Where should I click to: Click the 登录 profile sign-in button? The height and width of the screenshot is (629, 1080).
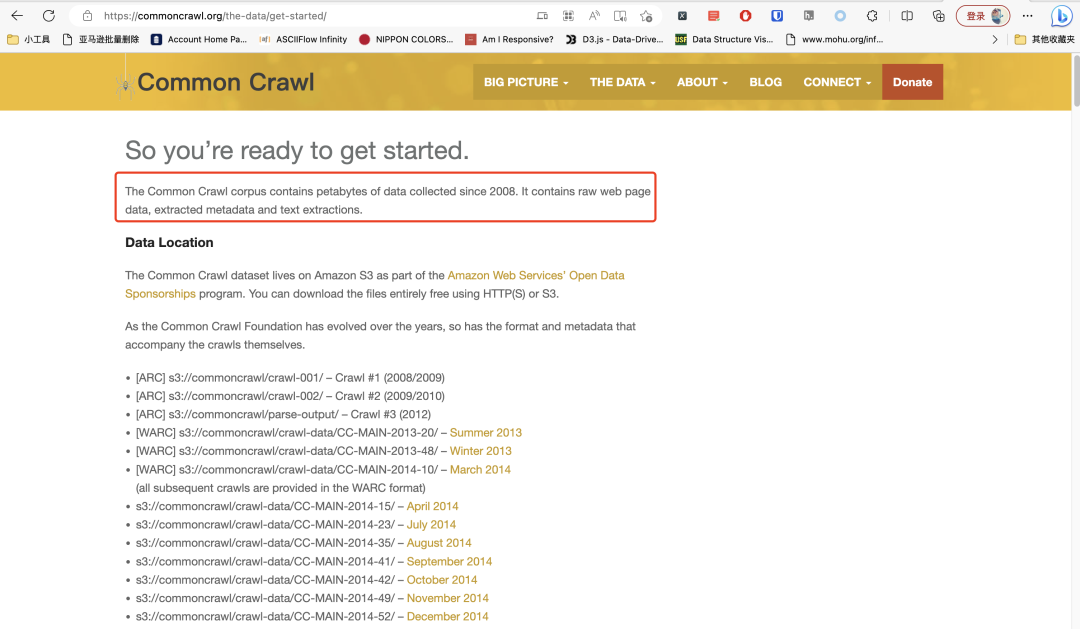983,16
